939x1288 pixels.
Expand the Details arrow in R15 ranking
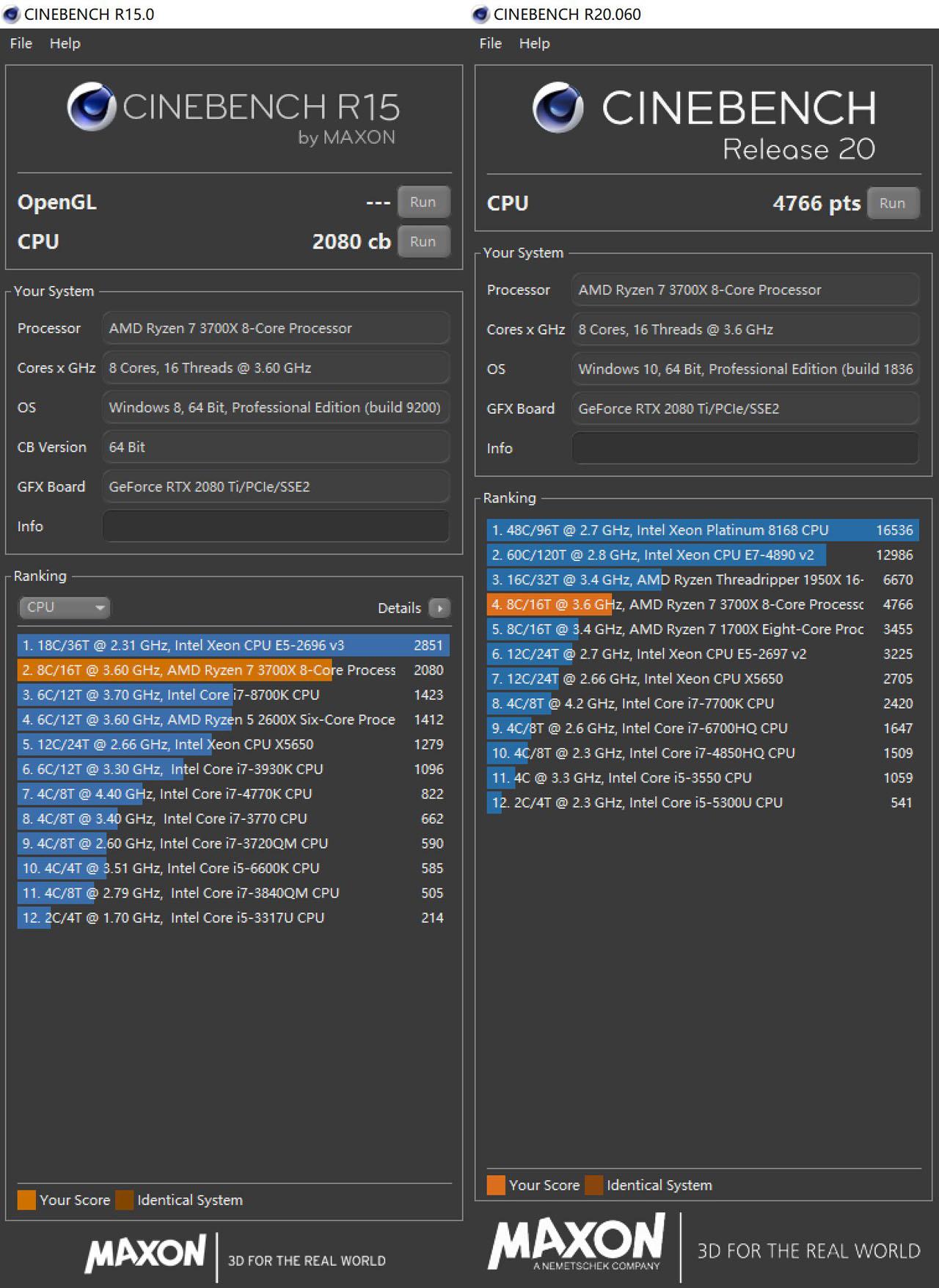pyautogui.click(x=439, y=607)
